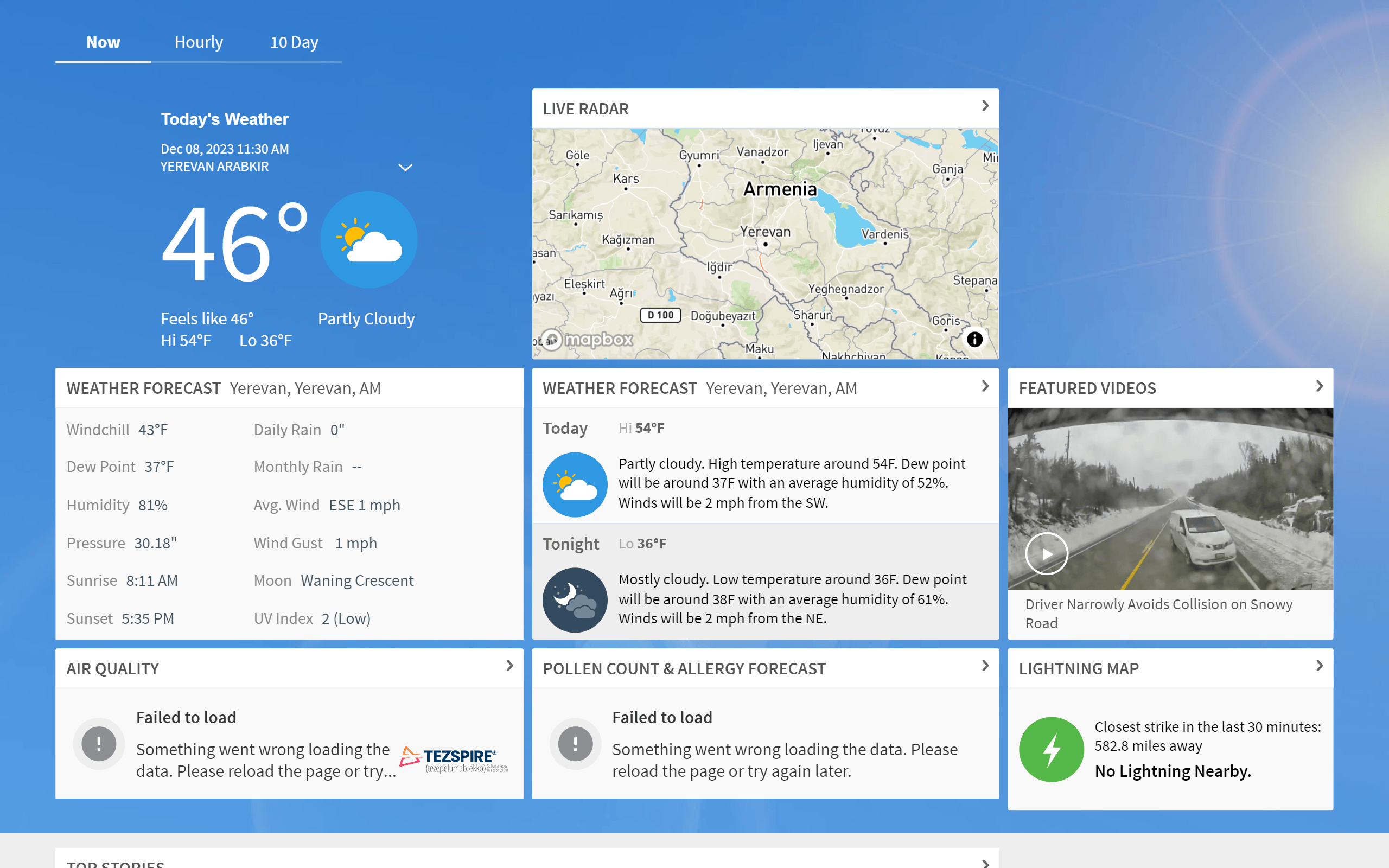Click the partly cloudy current weather icon
Screen dimensions: 1389x868
tap(368, 239)
